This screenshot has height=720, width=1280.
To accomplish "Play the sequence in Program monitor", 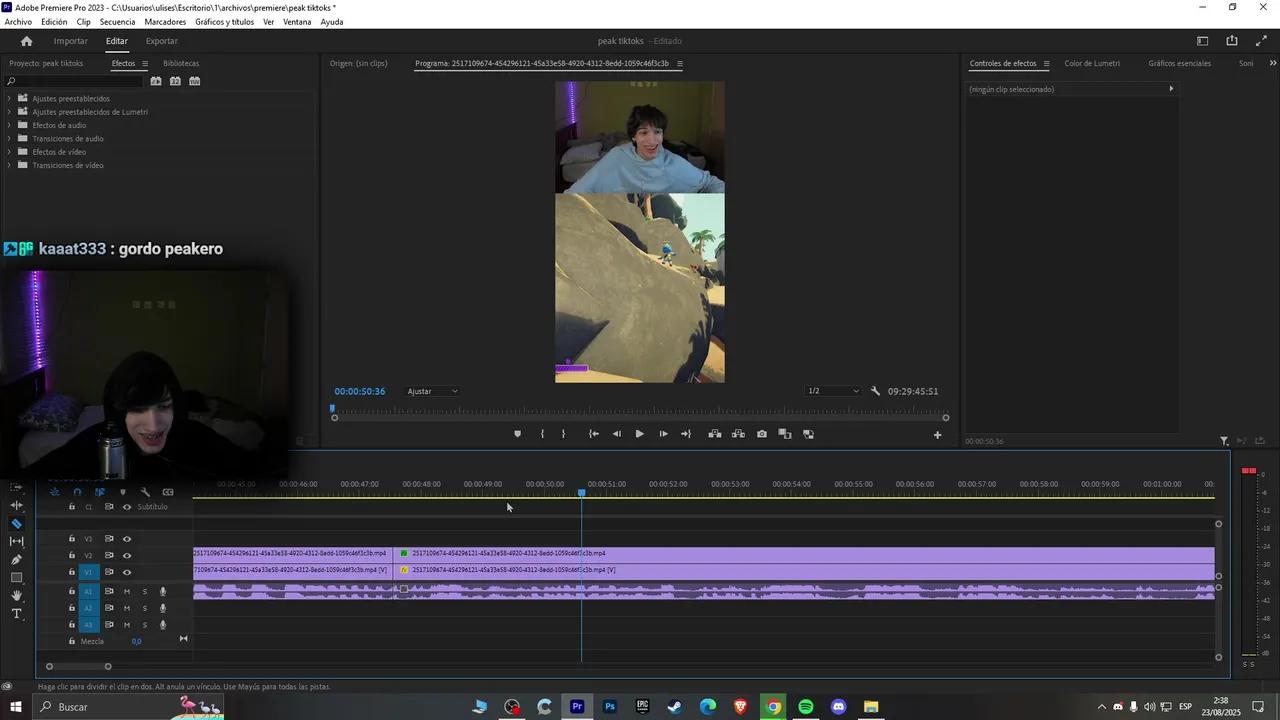I will (x=640, y=434).
